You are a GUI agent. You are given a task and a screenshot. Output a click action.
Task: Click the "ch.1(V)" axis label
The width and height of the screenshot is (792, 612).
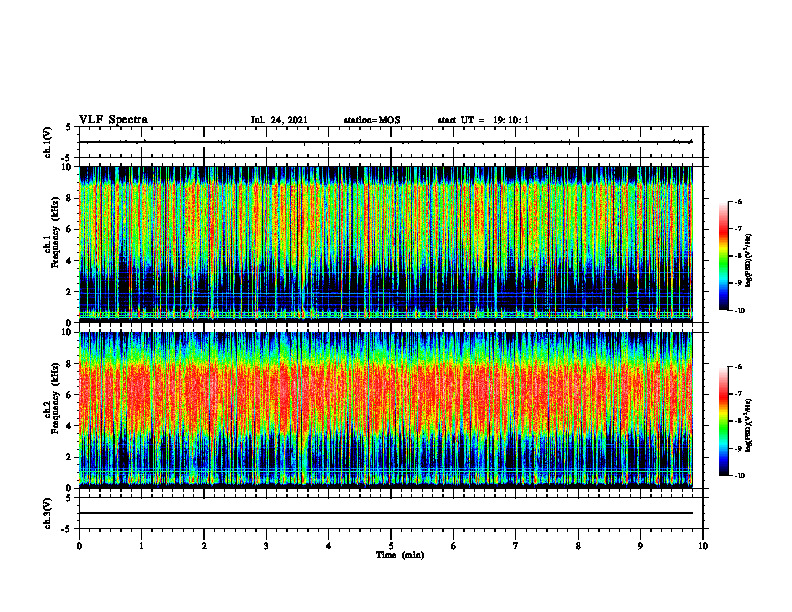(48, 142)
